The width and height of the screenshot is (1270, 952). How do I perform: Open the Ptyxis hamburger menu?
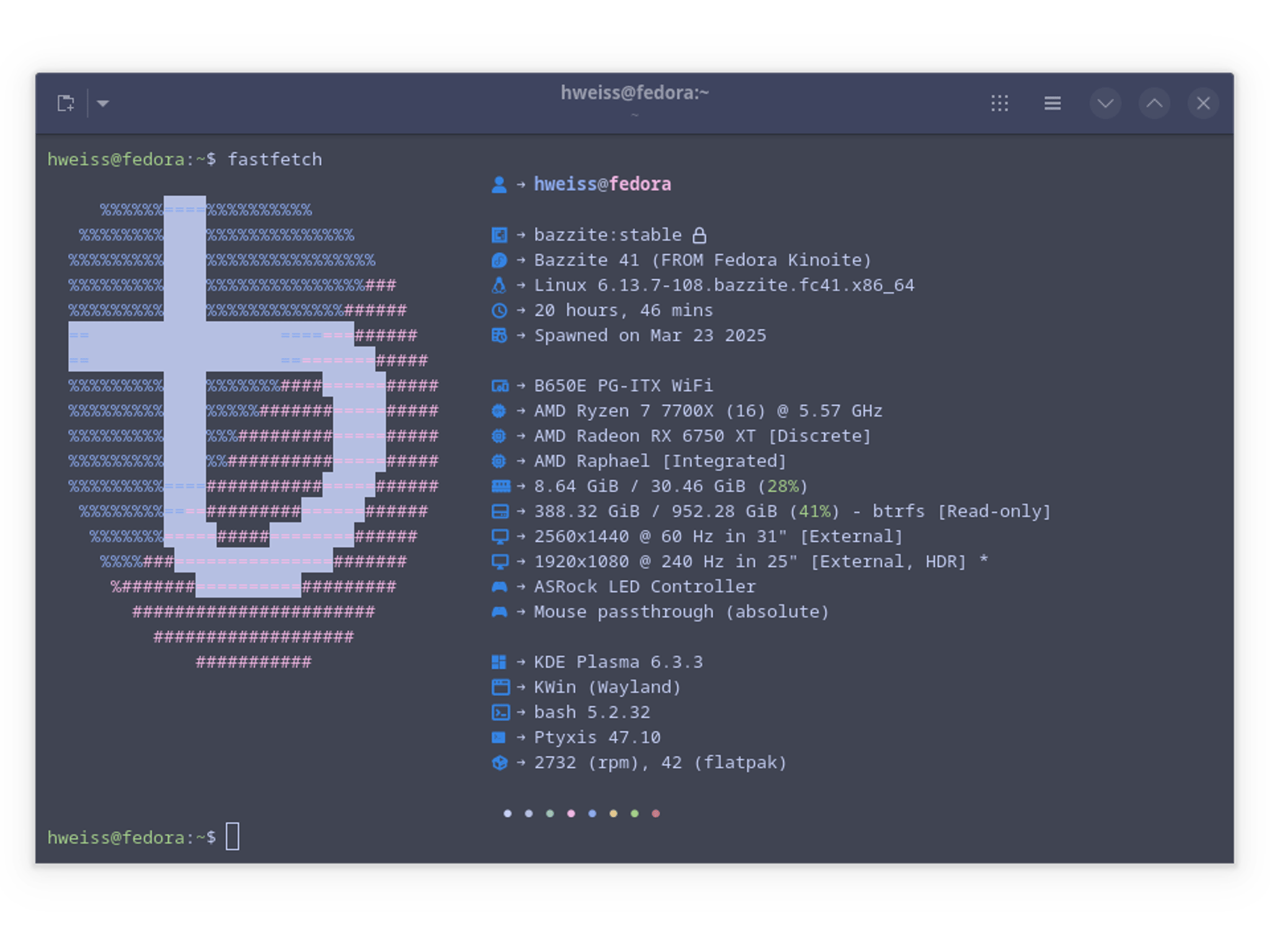[1052, 103]
